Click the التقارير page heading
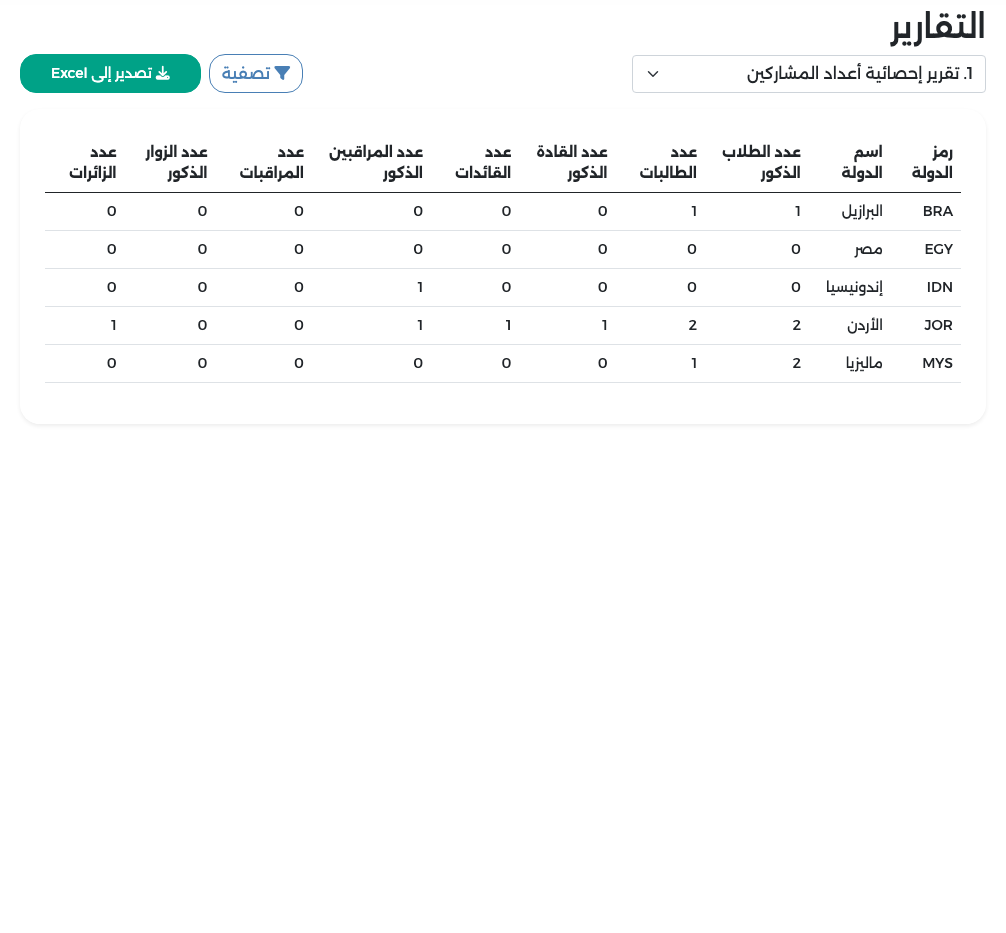 point(937,27)
